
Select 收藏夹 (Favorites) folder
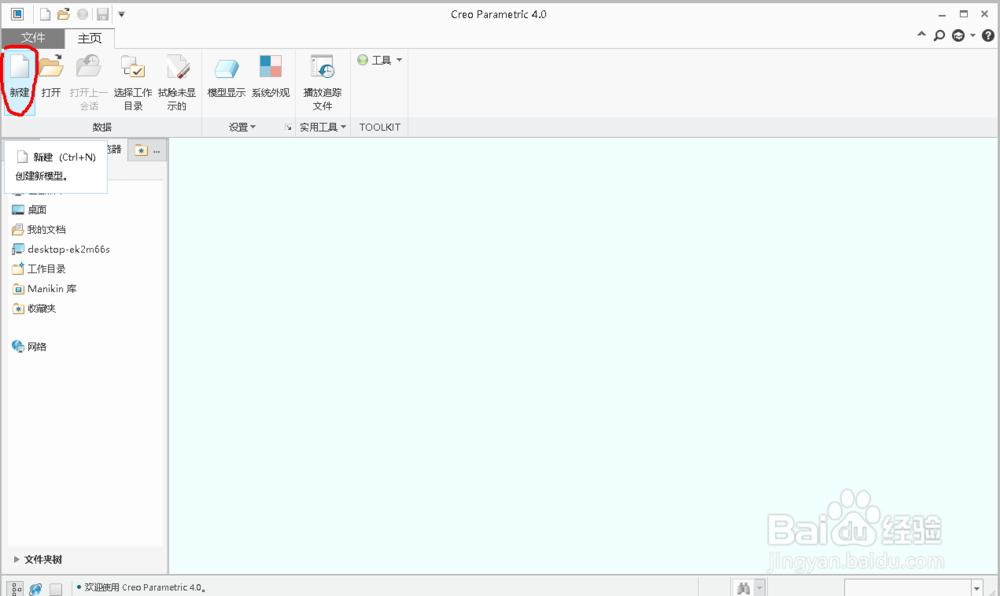(x=34, y=309)
